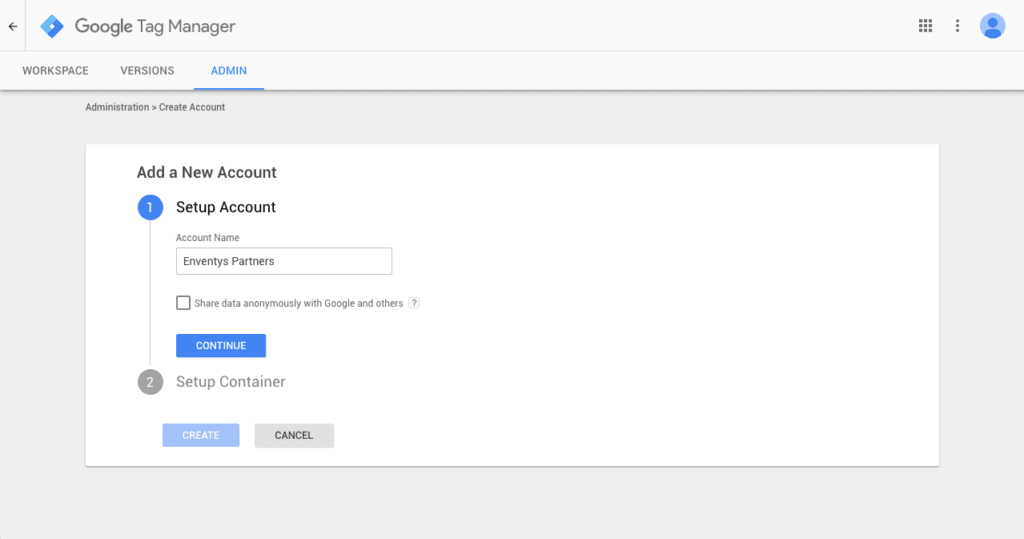Open the user account avatar
This screenshot has height=539, width=1024.
click(x=992, y=26)
